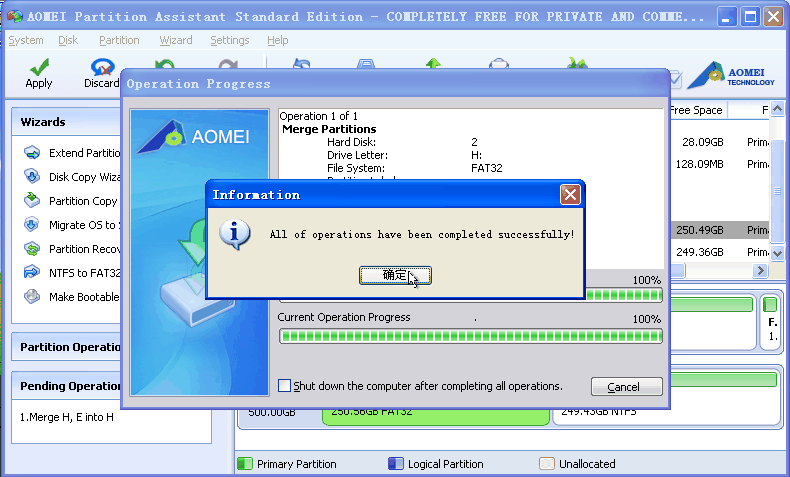Click the Unallocated legend swatch
The width and height of the screenshot is (790, 477).
[547, 463]
